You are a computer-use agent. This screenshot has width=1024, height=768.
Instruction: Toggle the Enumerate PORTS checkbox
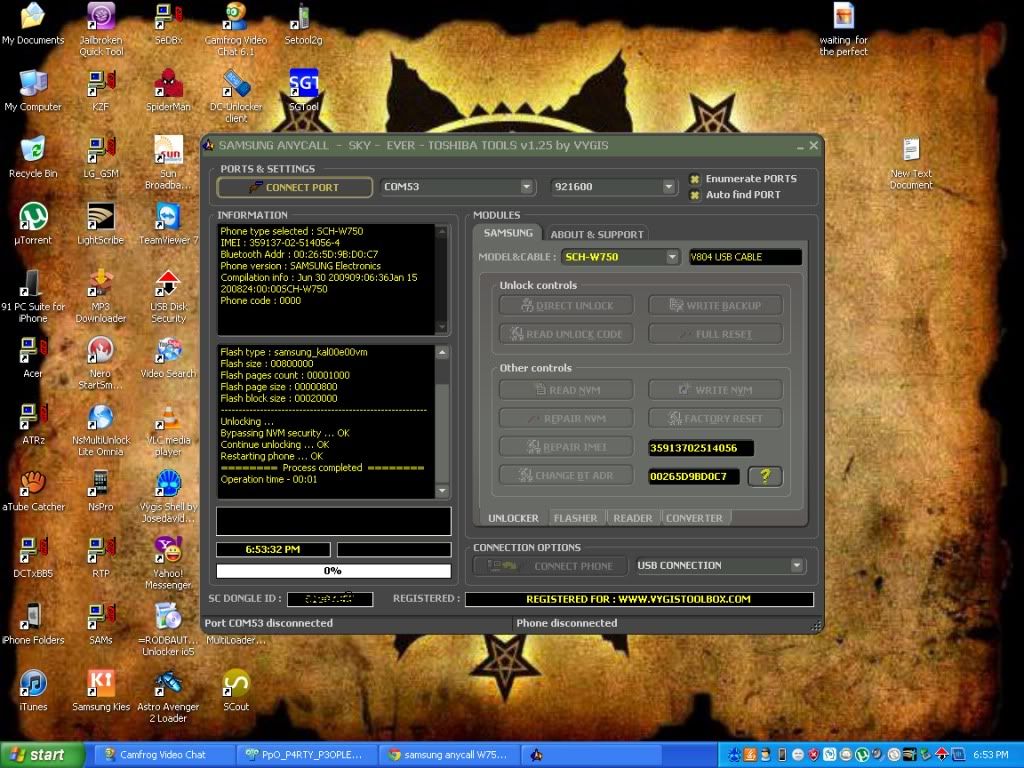click(695, 179)
